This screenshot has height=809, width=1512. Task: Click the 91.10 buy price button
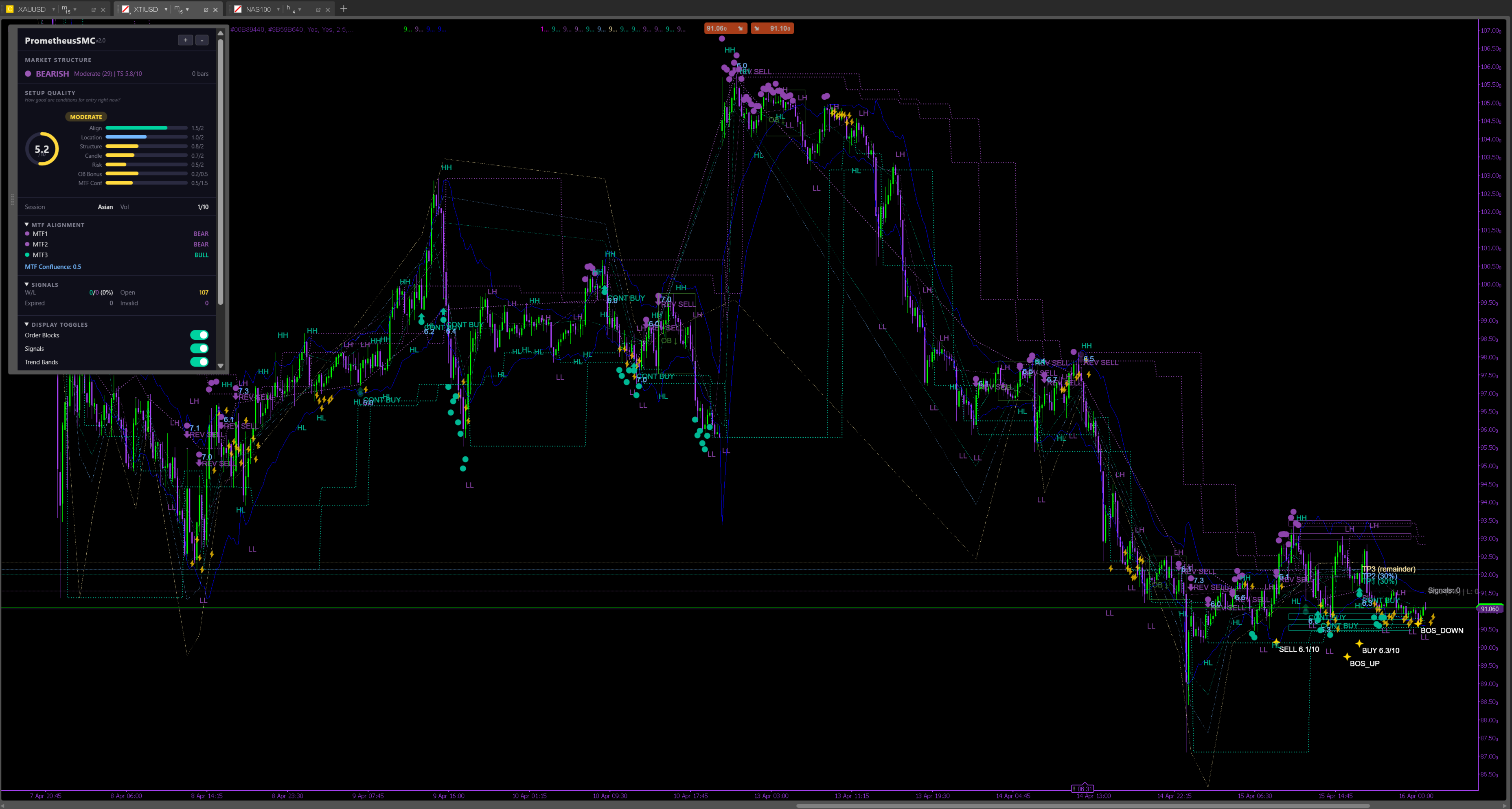[x=772, y=28]
